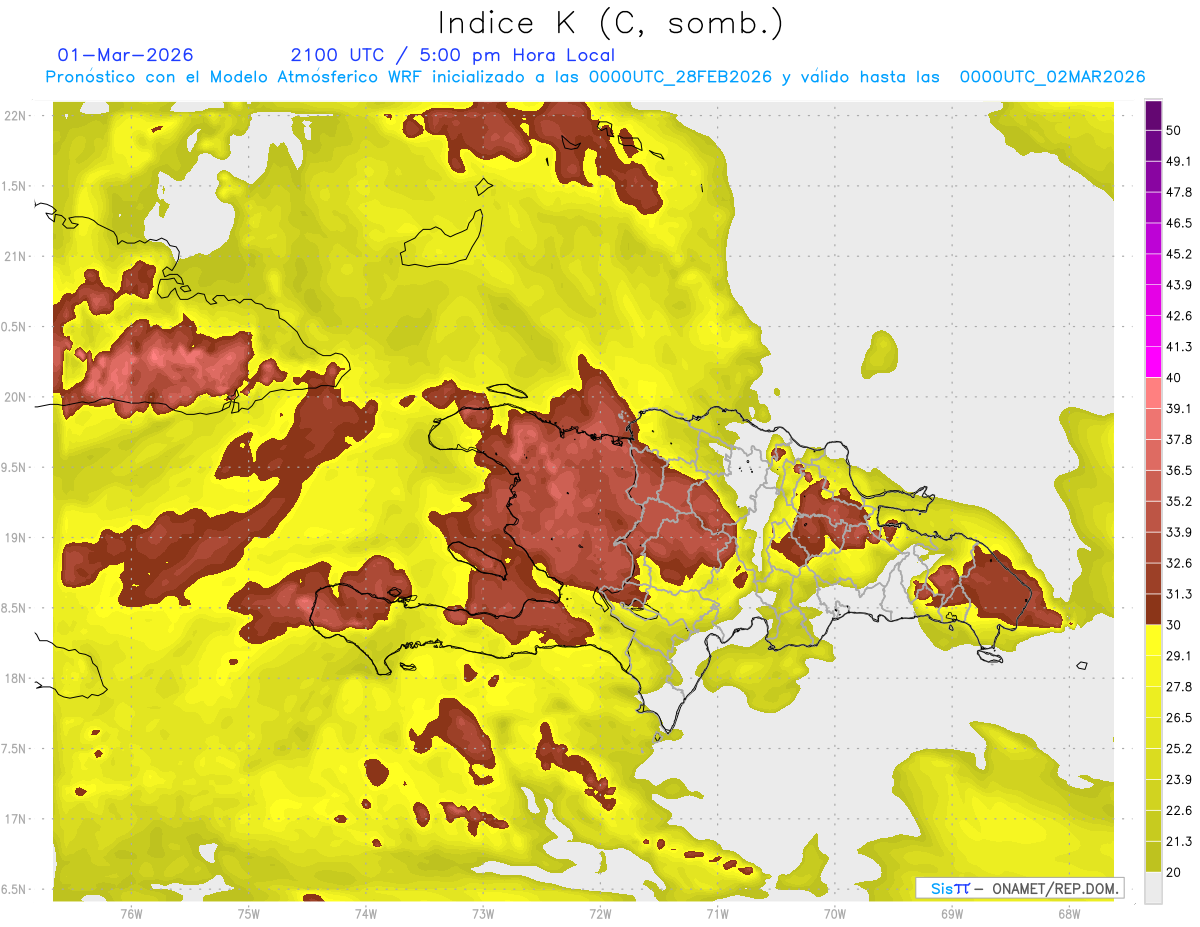Click the '40' colorbar value
Image resolution: width=1200 pixels, height=927 pixels.
(1174, 378)
